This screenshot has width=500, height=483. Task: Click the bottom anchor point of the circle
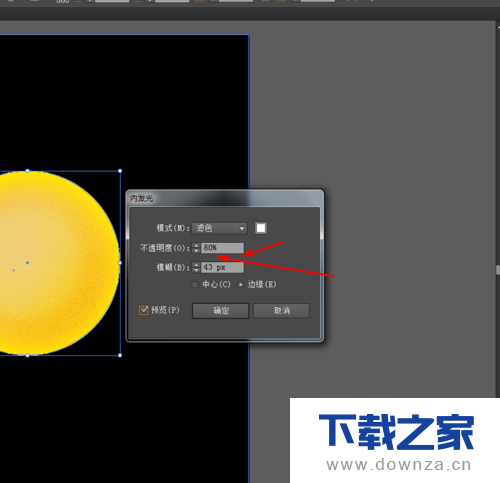pos(27,355)
